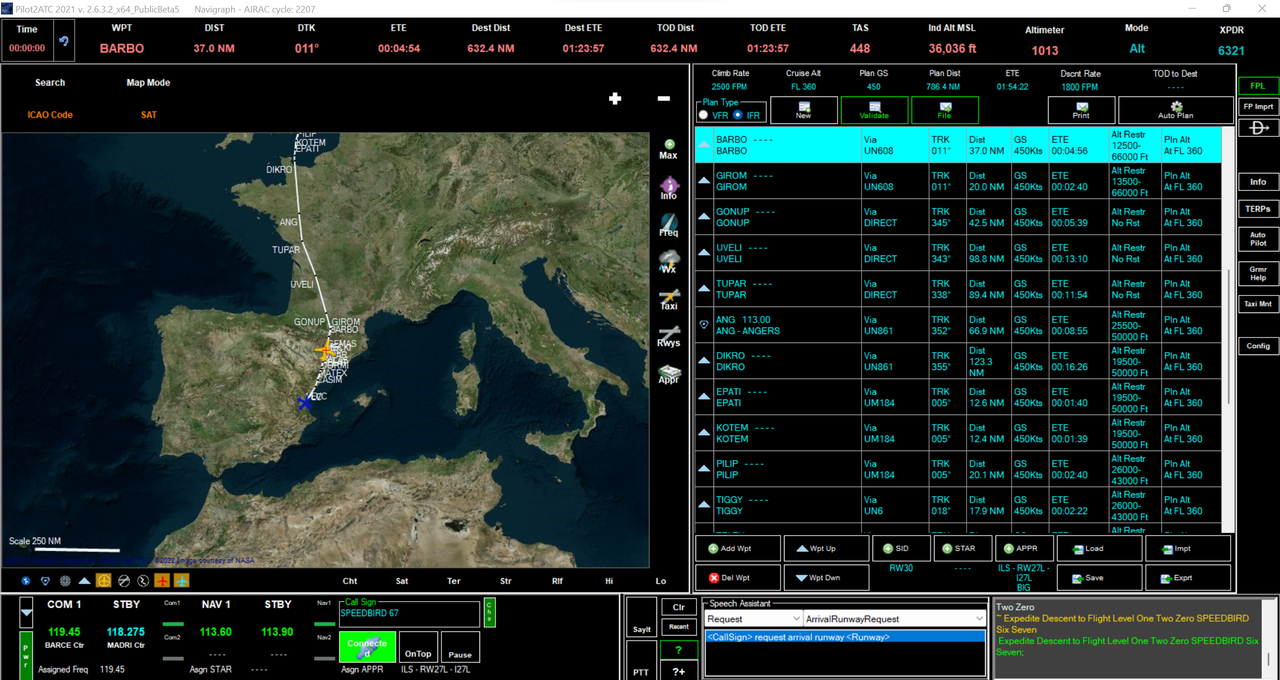The image size is (1280, 680).
Task: Open the map Info icon
Action: (669, 189)
